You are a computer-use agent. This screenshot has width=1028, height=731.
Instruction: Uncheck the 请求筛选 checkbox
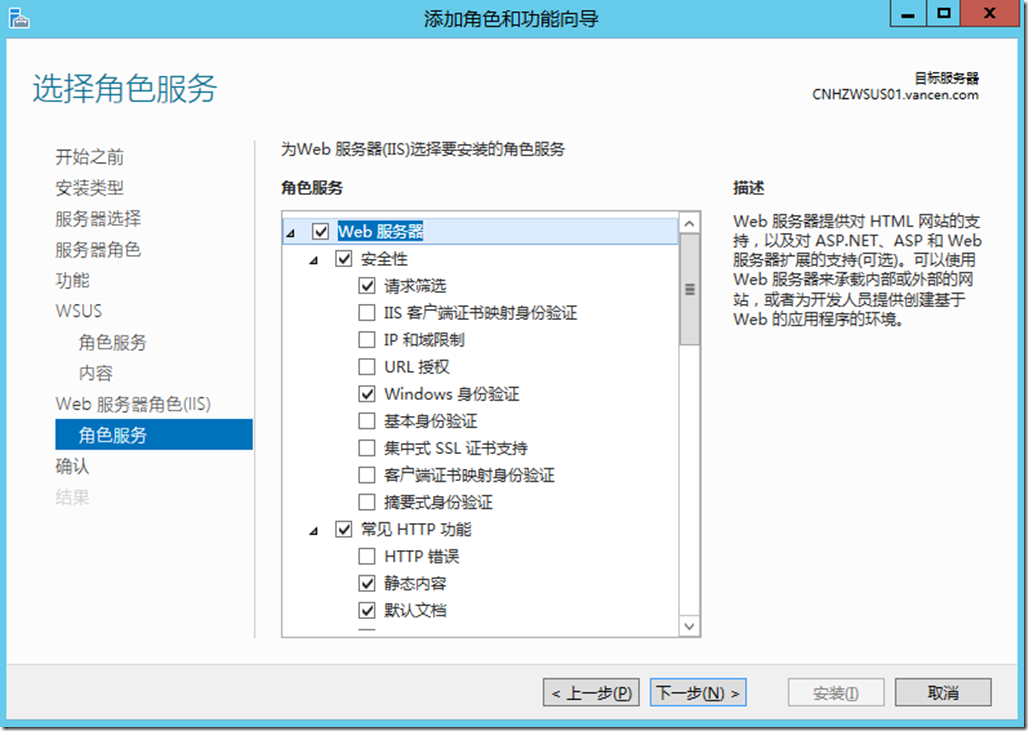[367, 286]
